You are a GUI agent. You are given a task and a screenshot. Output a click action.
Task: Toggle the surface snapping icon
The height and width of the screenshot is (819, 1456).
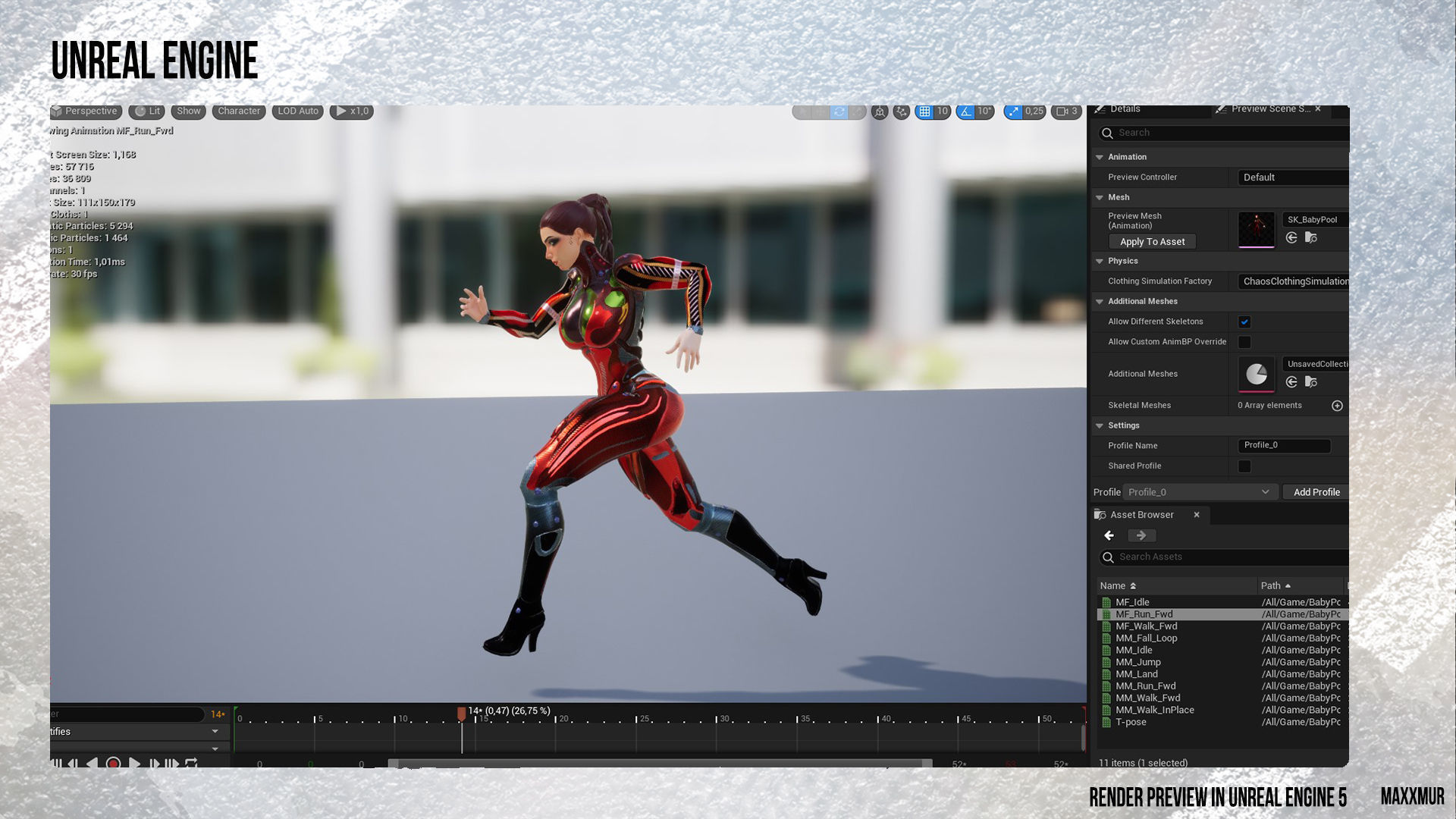pos(901,111)
